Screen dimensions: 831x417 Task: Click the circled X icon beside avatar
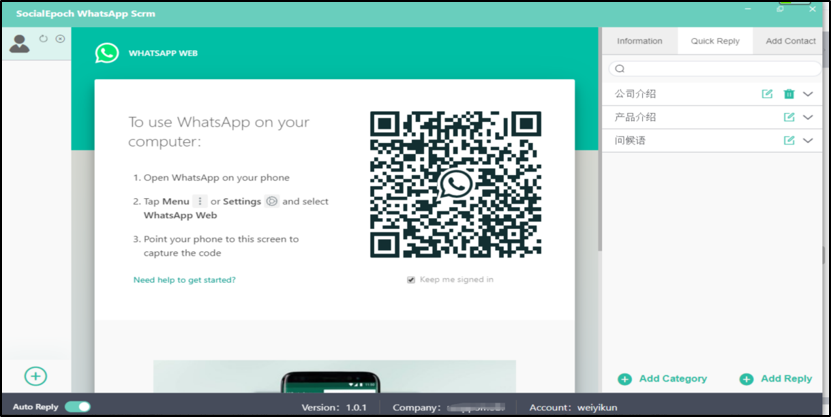click(60, 39)
